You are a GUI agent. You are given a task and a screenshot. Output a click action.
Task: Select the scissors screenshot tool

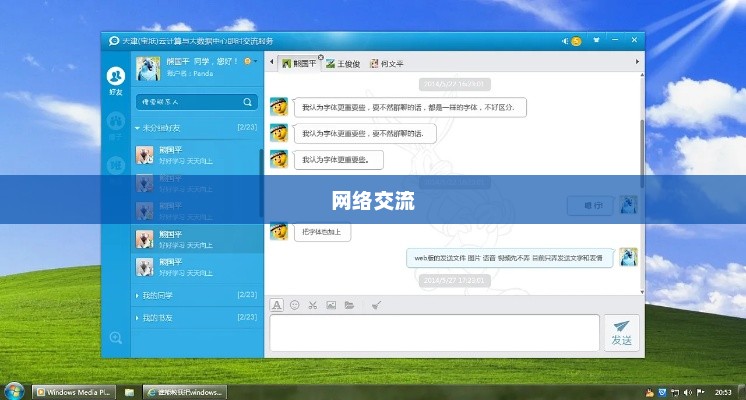tap(313, 305)
